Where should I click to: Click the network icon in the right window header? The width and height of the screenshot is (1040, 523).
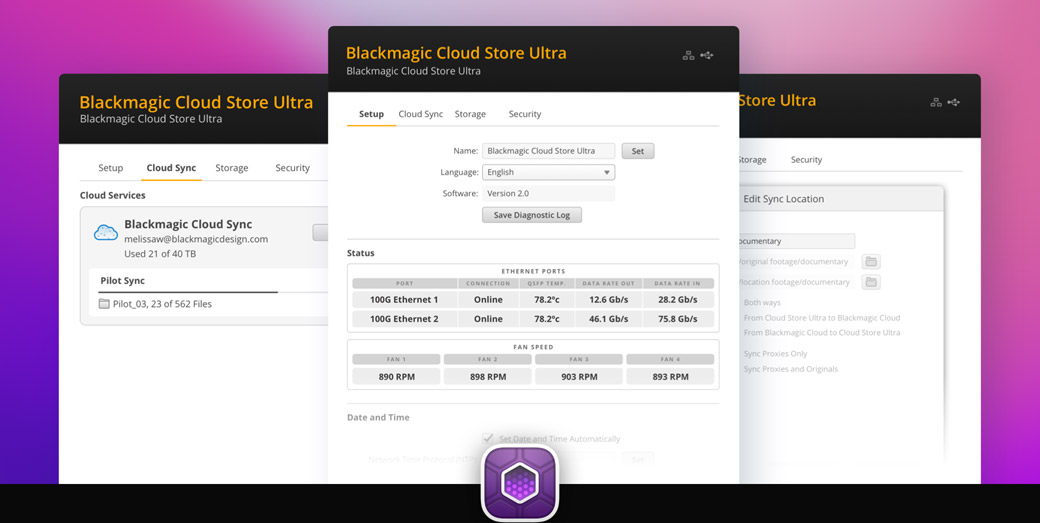pyautogui.click(x=936, y=102)
